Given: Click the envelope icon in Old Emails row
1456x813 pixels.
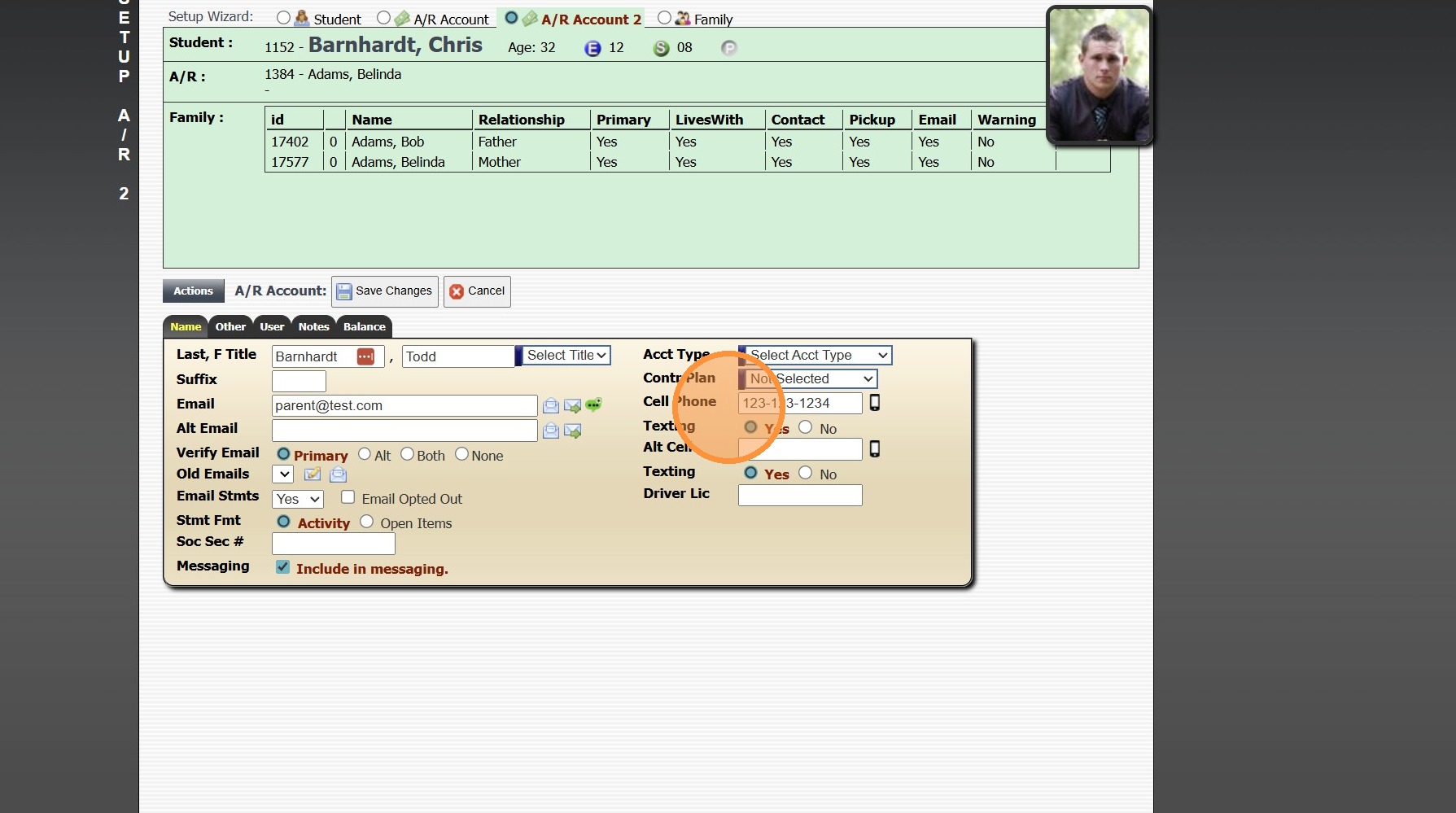Looking at the screenshot, I should [338, 474].
